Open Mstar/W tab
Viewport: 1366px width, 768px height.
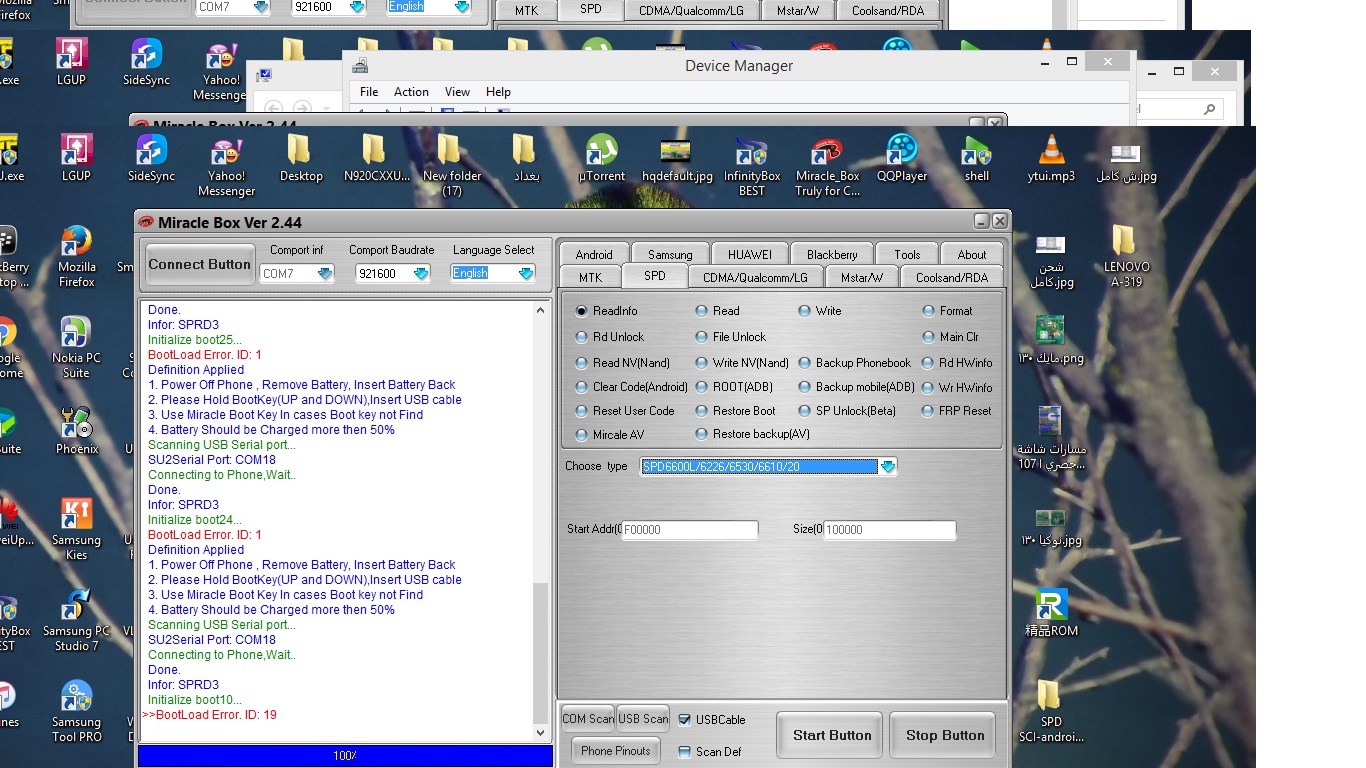(x=861, y=277)
